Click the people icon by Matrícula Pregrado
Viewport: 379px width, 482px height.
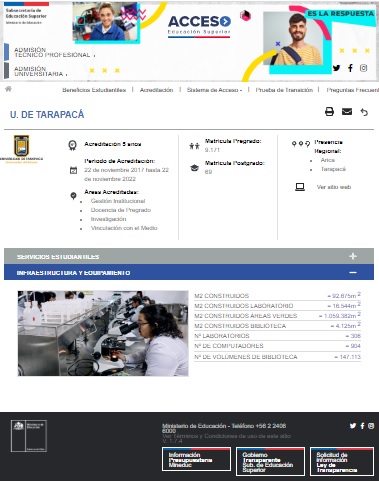pyautogui.click(x=194, y=146)
